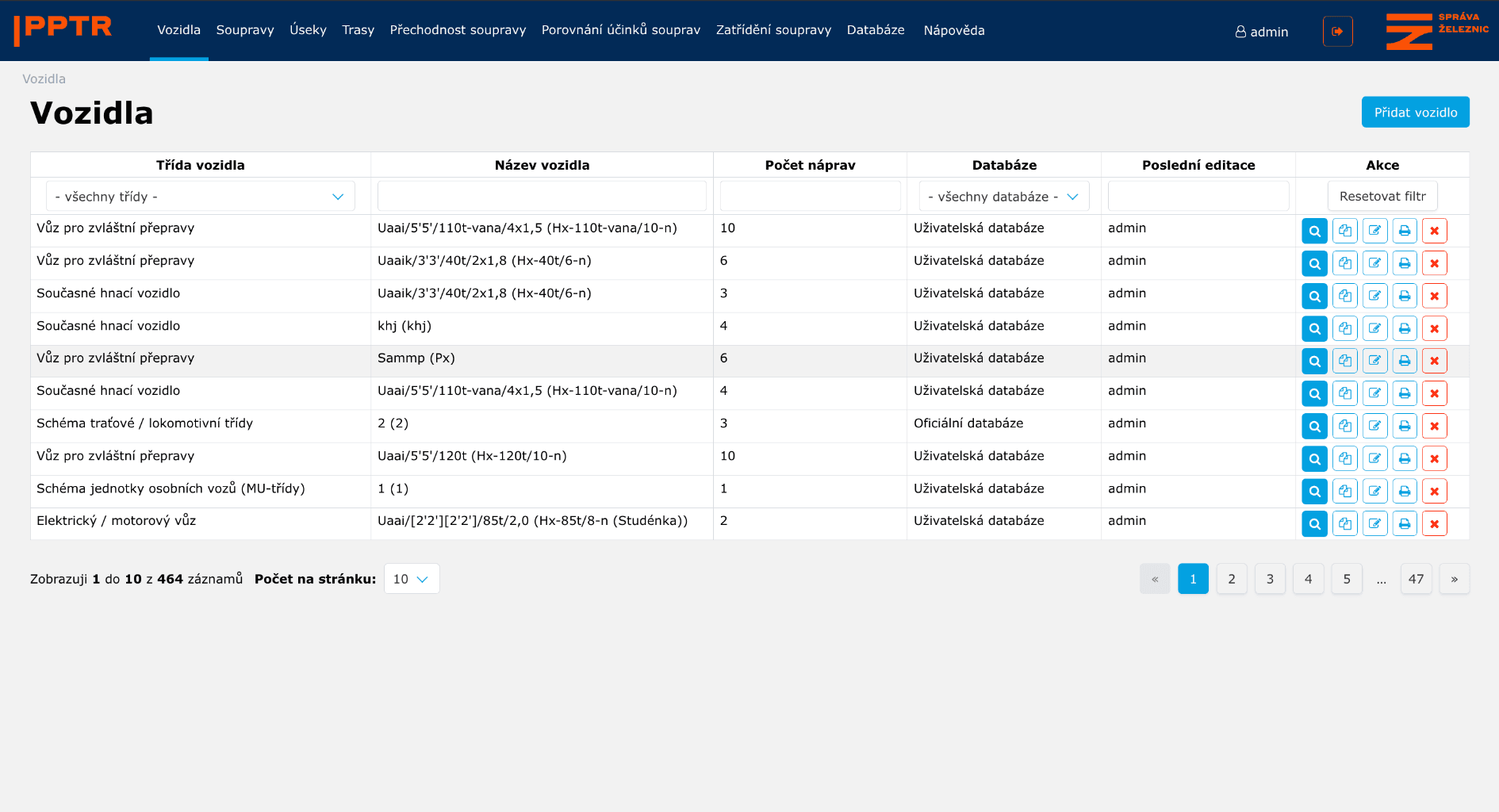Print the 2 (2) vehicle record
1499x812 pixels.
coord(1405,426)
